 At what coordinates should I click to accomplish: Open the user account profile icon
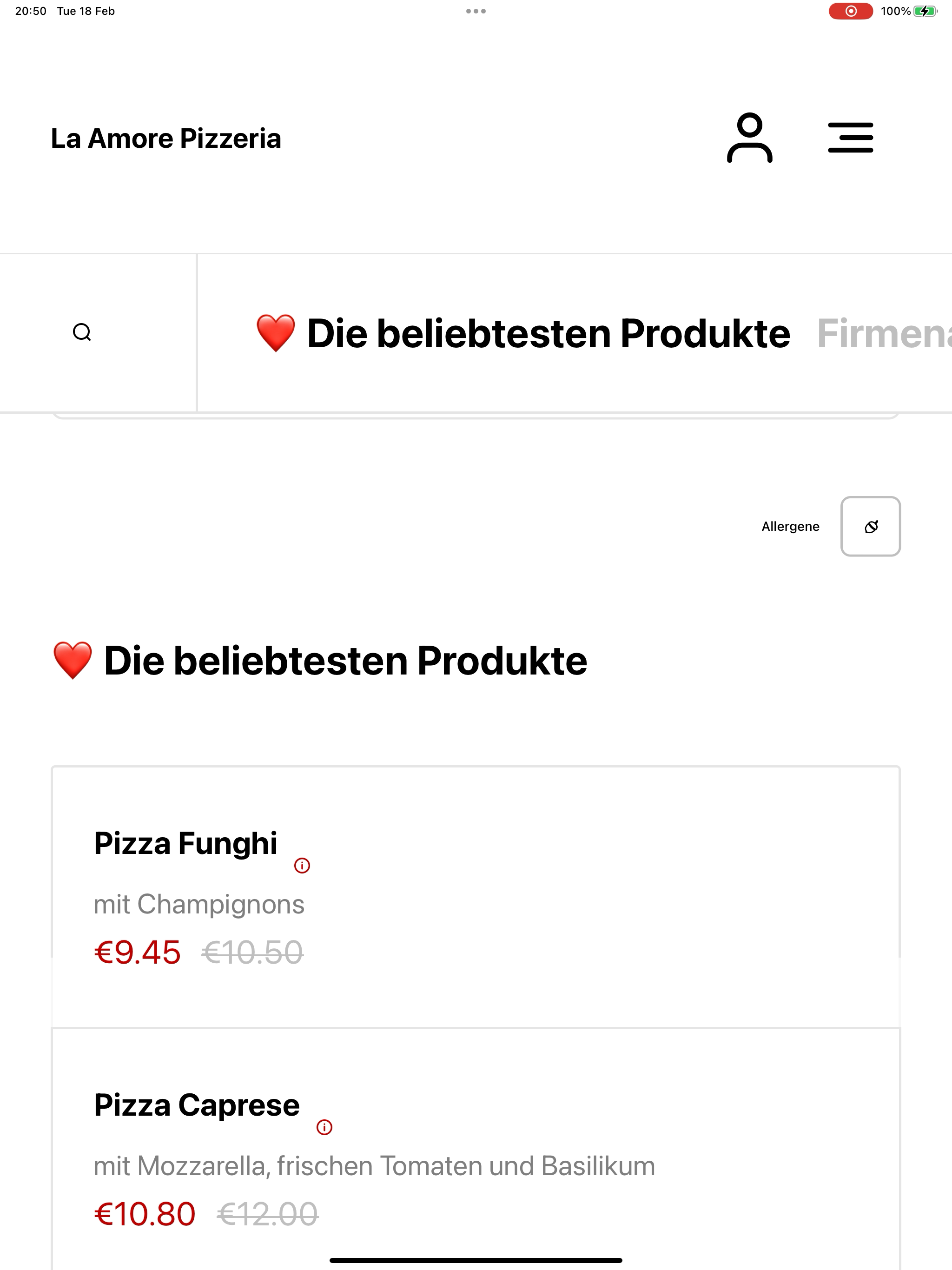pyautogui.click(x=749, y=138)
